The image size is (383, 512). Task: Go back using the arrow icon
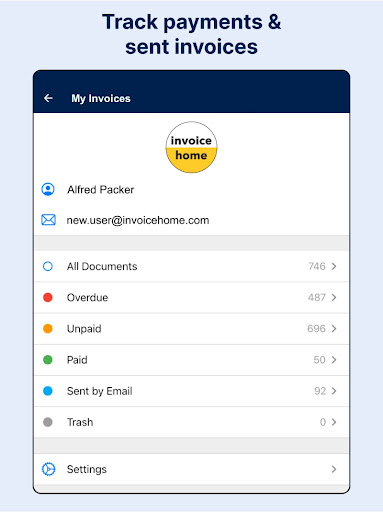(x=48, y=98)
